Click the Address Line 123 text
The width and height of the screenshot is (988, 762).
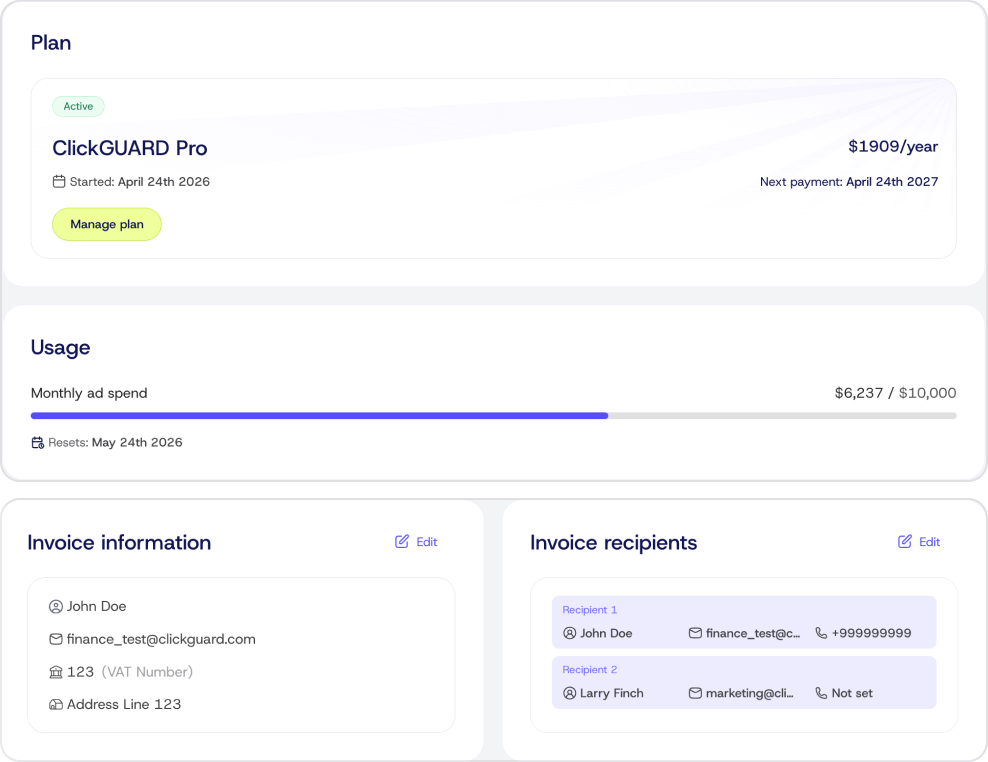coord(124,705)
